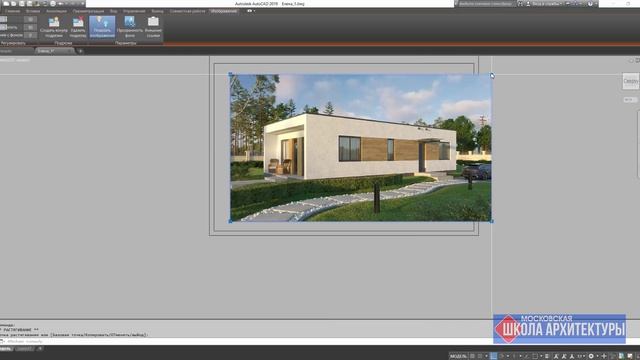Viewport: 640px width, 360px height.
Task: Open the Главная ribbon tab
Action: coord(12,11)
